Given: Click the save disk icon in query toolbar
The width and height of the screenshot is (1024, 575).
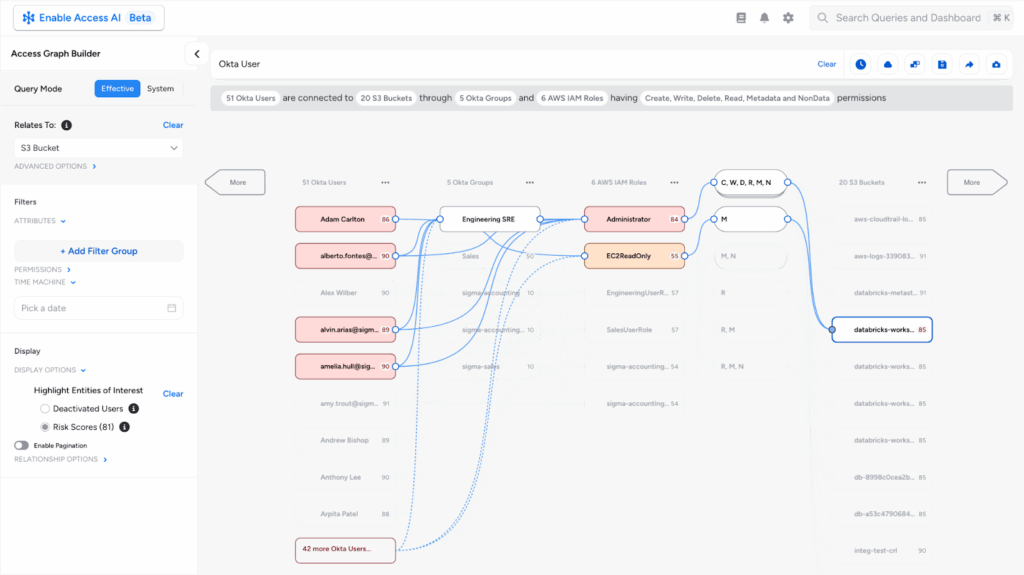Looking at the screenshot, I should [x=941, y=64].
